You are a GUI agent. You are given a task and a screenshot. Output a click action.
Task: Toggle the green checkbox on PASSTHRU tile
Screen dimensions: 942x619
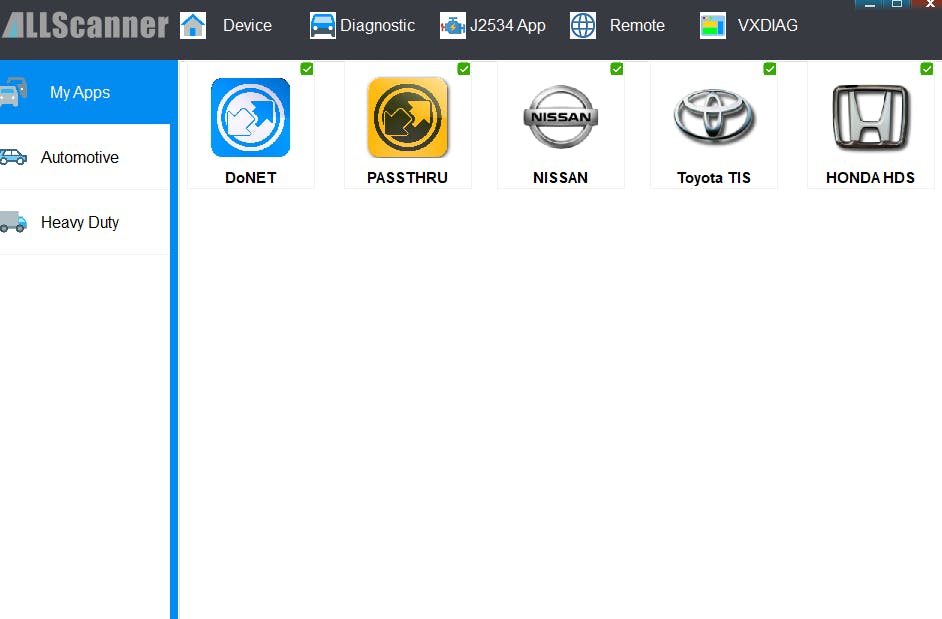point(464,69)
